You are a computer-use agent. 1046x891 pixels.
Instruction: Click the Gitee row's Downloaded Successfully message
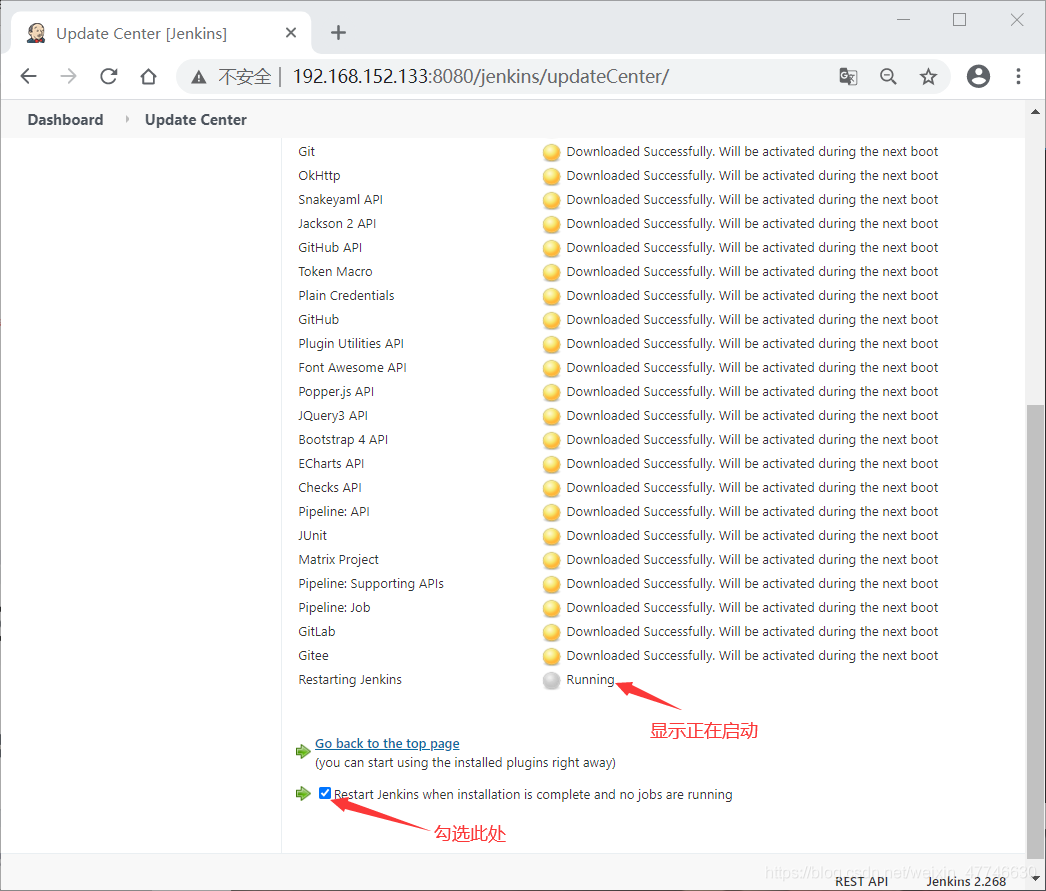coord(752,656)
